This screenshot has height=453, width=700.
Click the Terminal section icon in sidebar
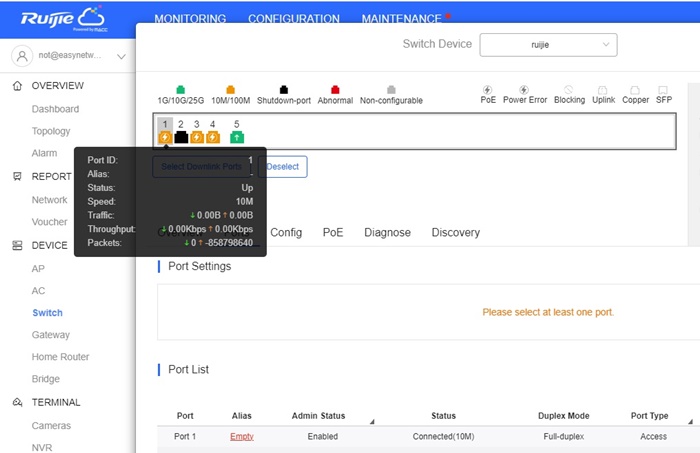(17, 403)
